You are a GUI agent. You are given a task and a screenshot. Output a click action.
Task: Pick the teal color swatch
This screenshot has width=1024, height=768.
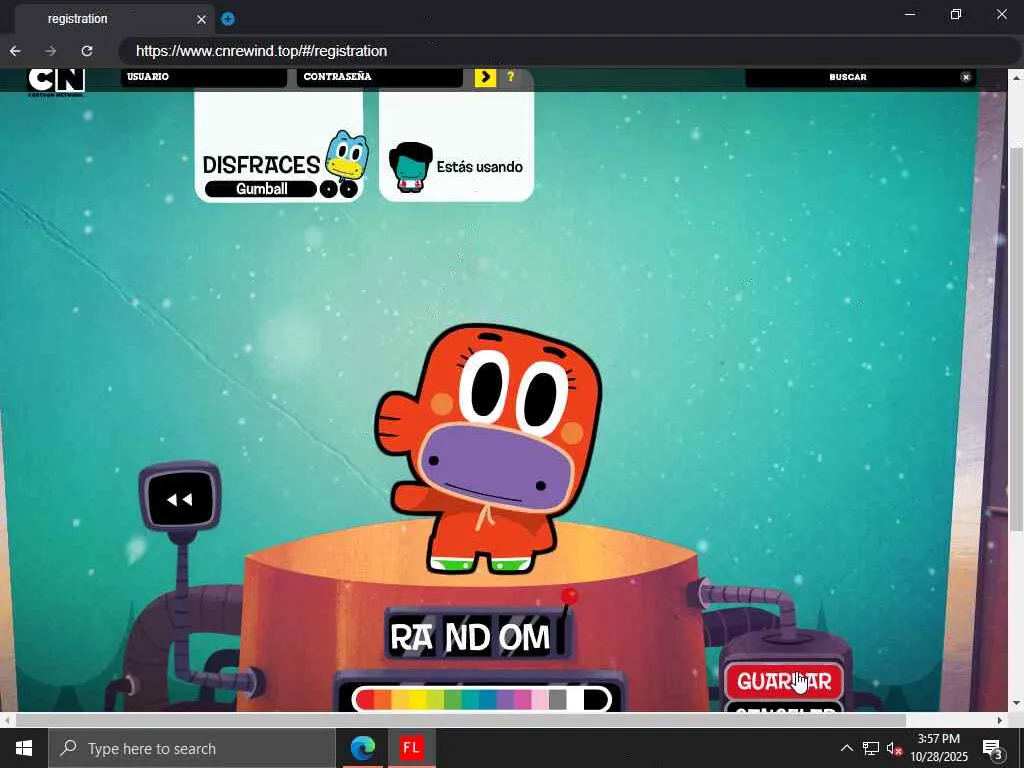(470, 699)
